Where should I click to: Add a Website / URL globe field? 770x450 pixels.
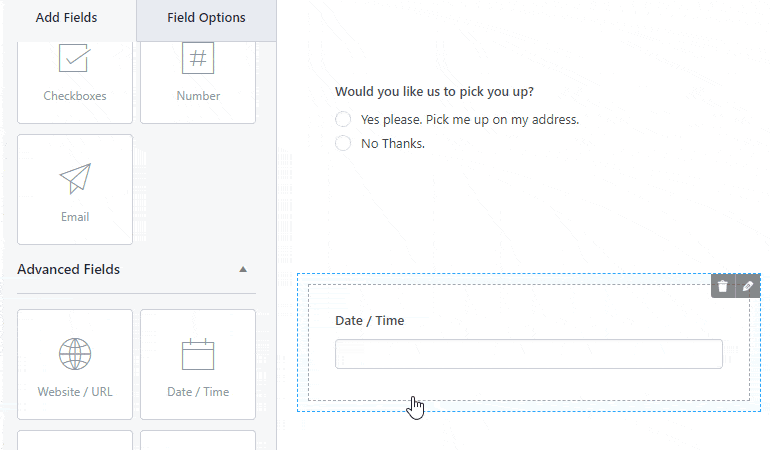(x=75, y=365)
